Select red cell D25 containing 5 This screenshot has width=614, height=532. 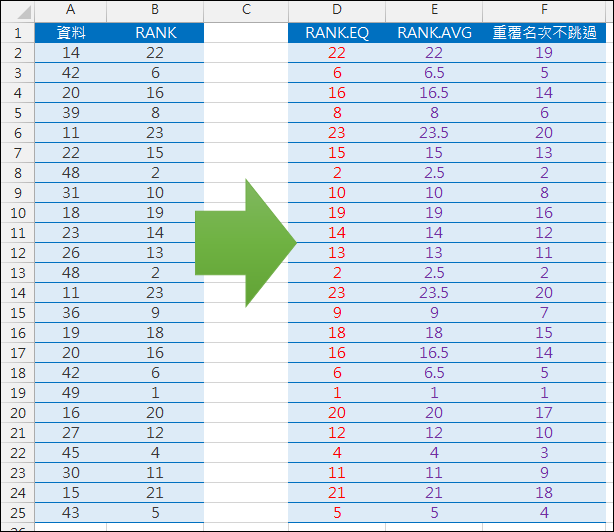337,513
